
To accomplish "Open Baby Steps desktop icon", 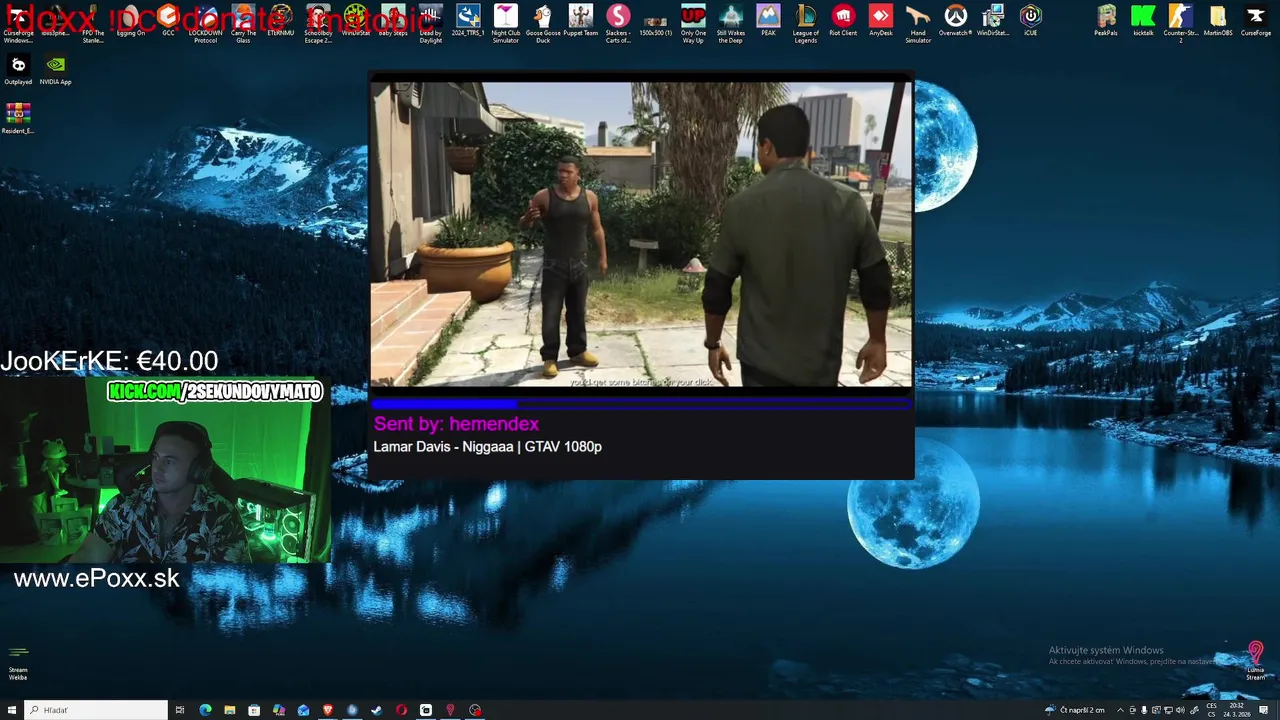I will 393,21.
